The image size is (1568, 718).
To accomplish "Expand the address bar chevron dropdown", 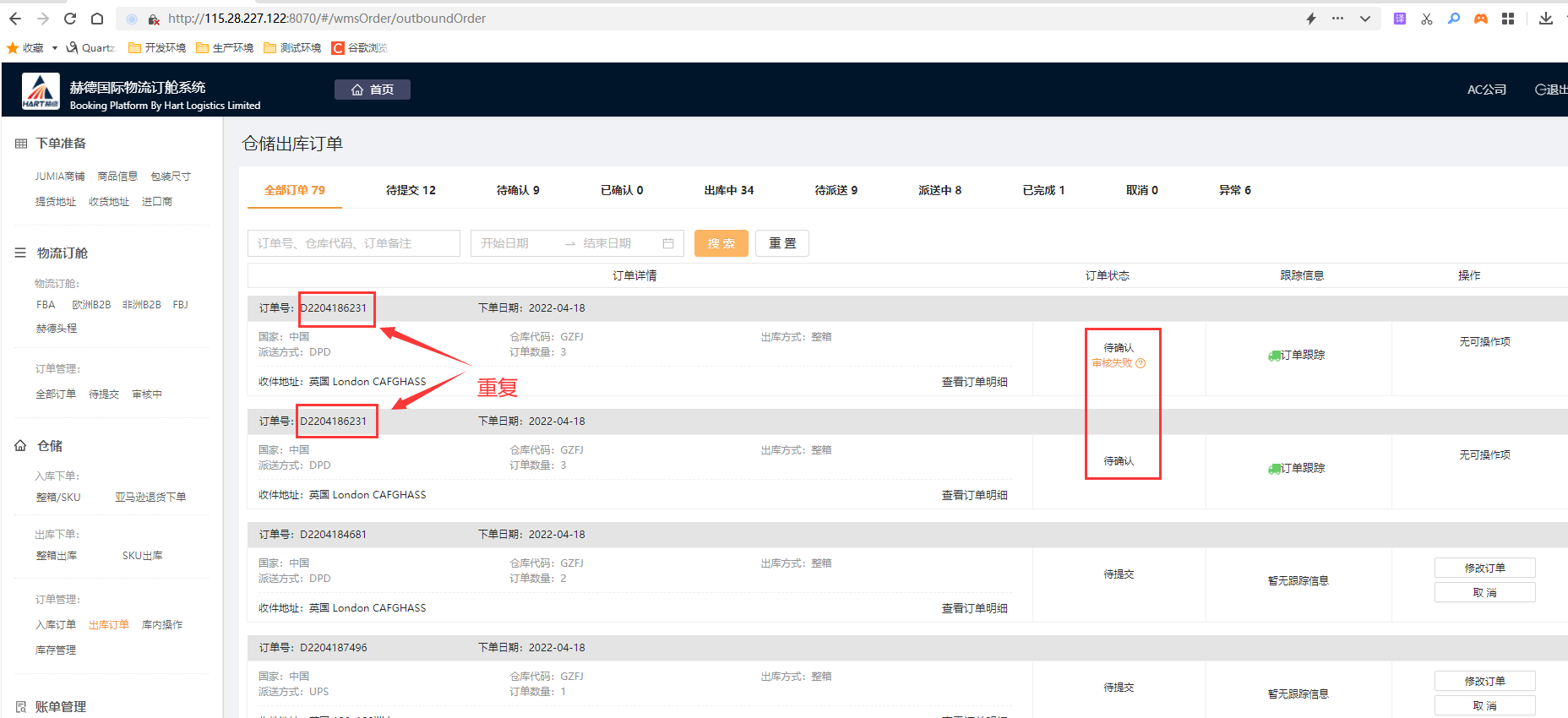I will pyautogui.click(x=1365, y=19).
